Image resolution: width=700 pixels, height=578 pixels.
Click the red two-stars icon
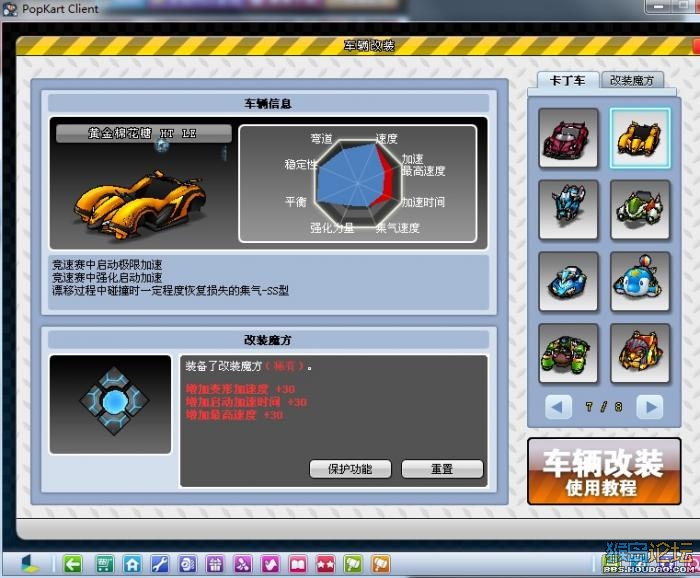[325, 565]
